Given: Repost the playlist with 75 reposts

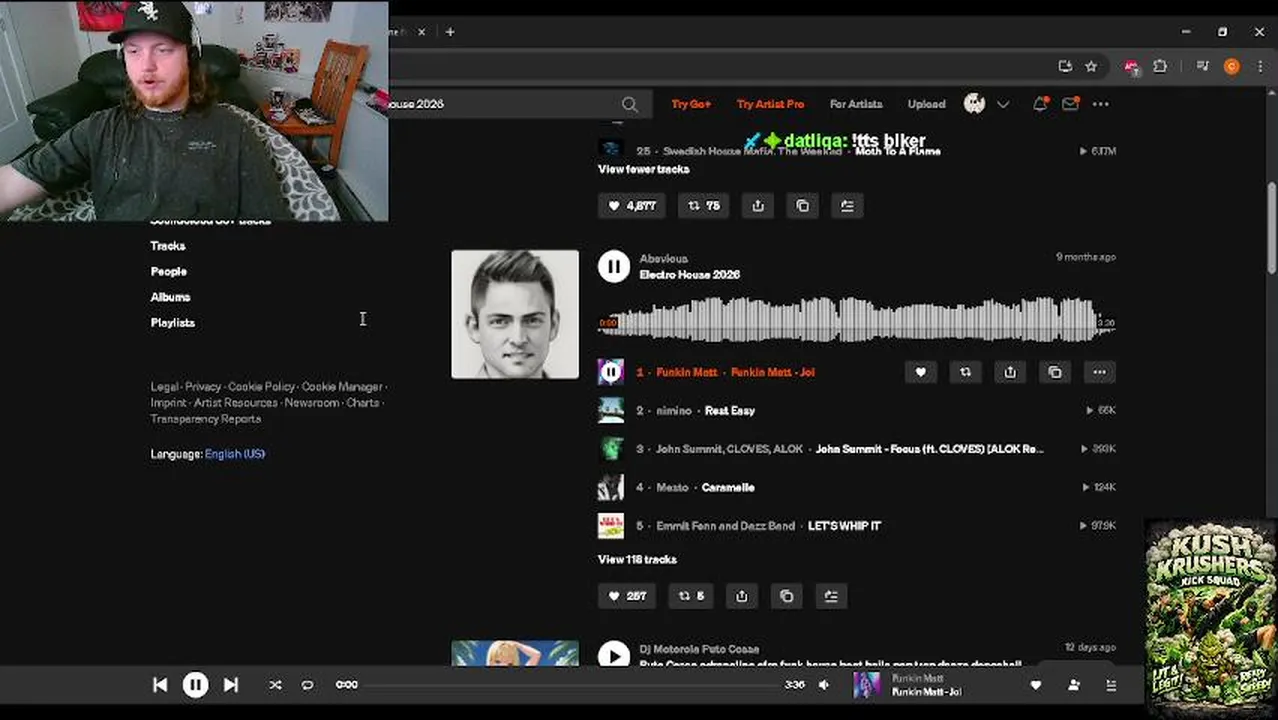Looking at the screenshot, I should coord(704,206).
